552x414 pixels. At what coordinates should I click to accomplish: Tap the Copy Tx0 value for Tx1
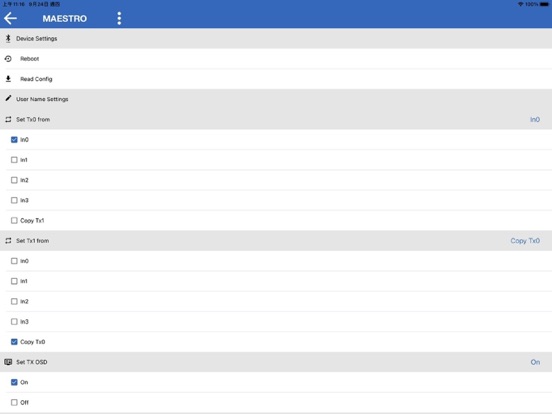(525, 241)
